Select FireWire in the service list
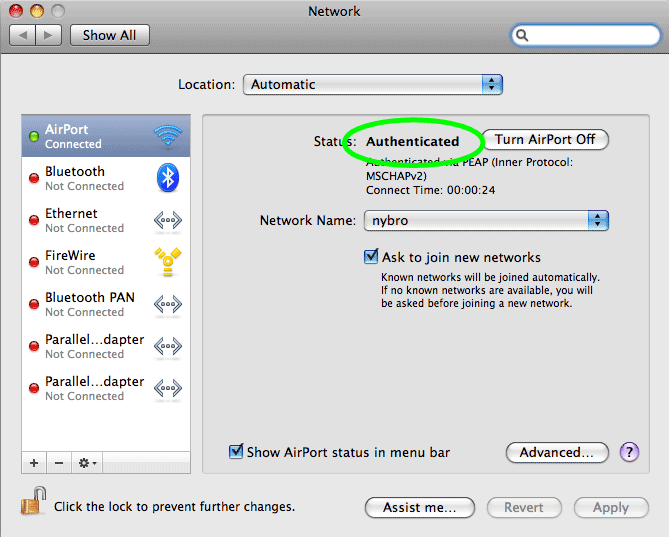 [x=106, y=262]
